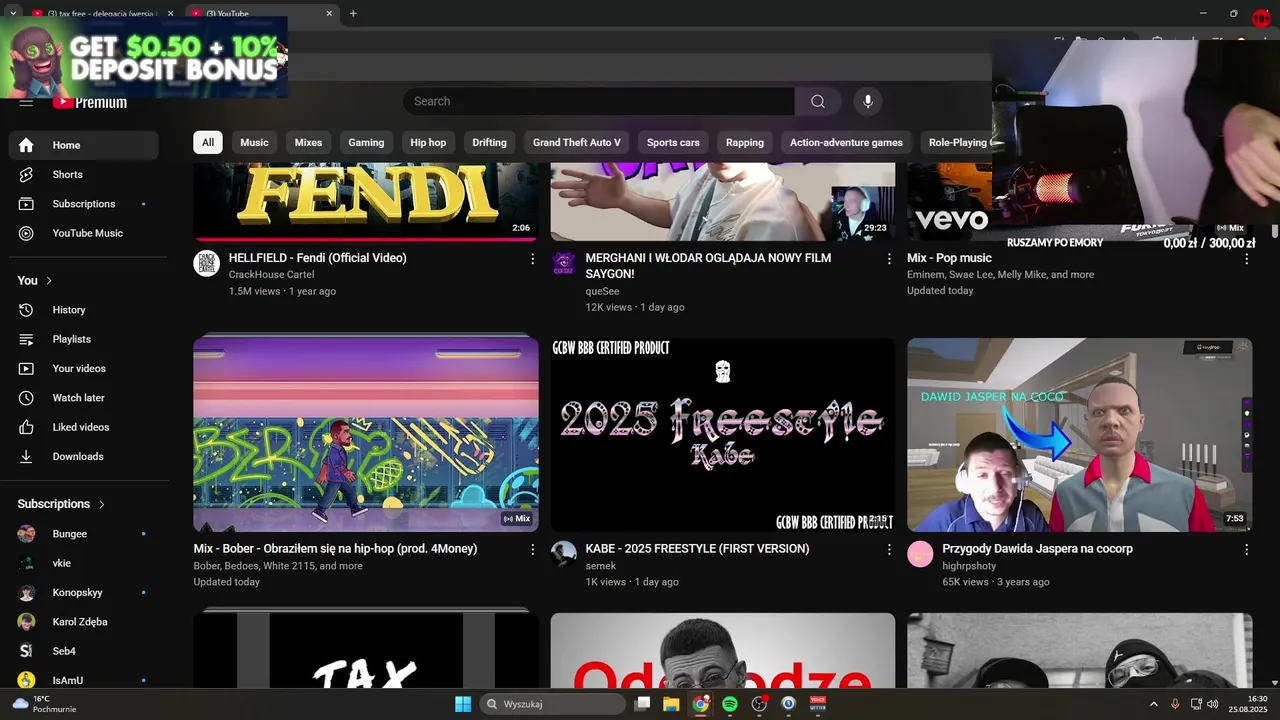1280x720 pixels.
Task: Select the Rapping filter chip
Action: (x=745, y=143)
